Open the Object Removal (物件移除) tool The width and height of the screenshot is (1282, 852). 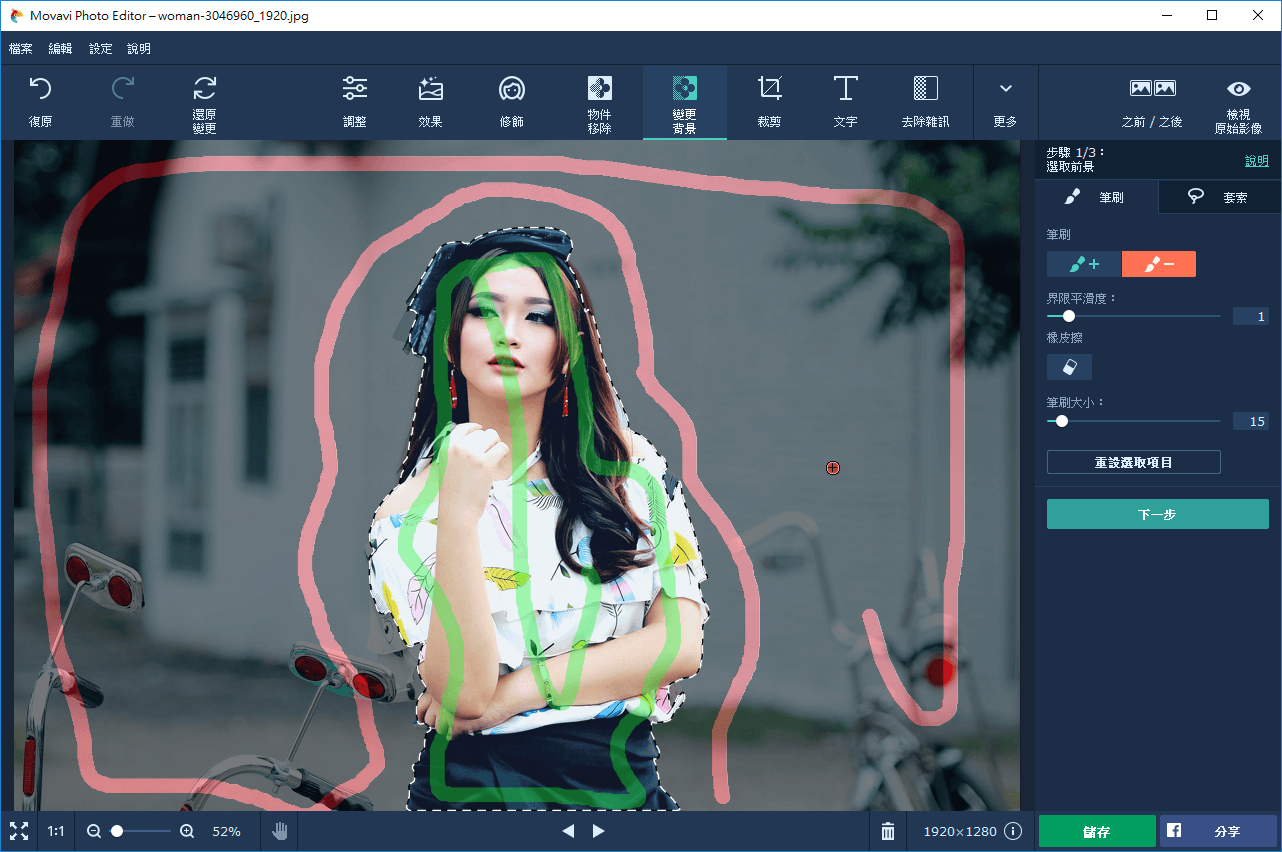pos(599,101)
